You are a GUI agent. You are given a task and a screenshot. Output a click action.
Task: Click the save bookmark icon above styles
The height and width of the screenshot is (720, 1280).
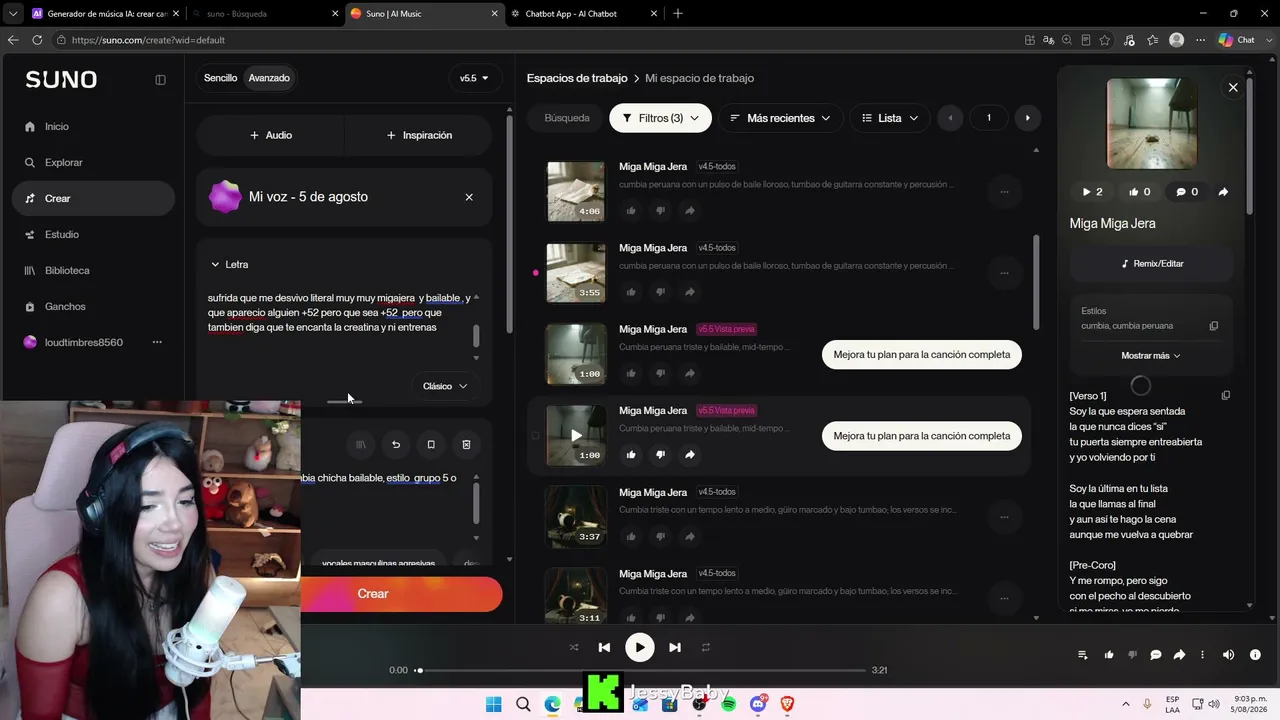click(x=431, y=445)
